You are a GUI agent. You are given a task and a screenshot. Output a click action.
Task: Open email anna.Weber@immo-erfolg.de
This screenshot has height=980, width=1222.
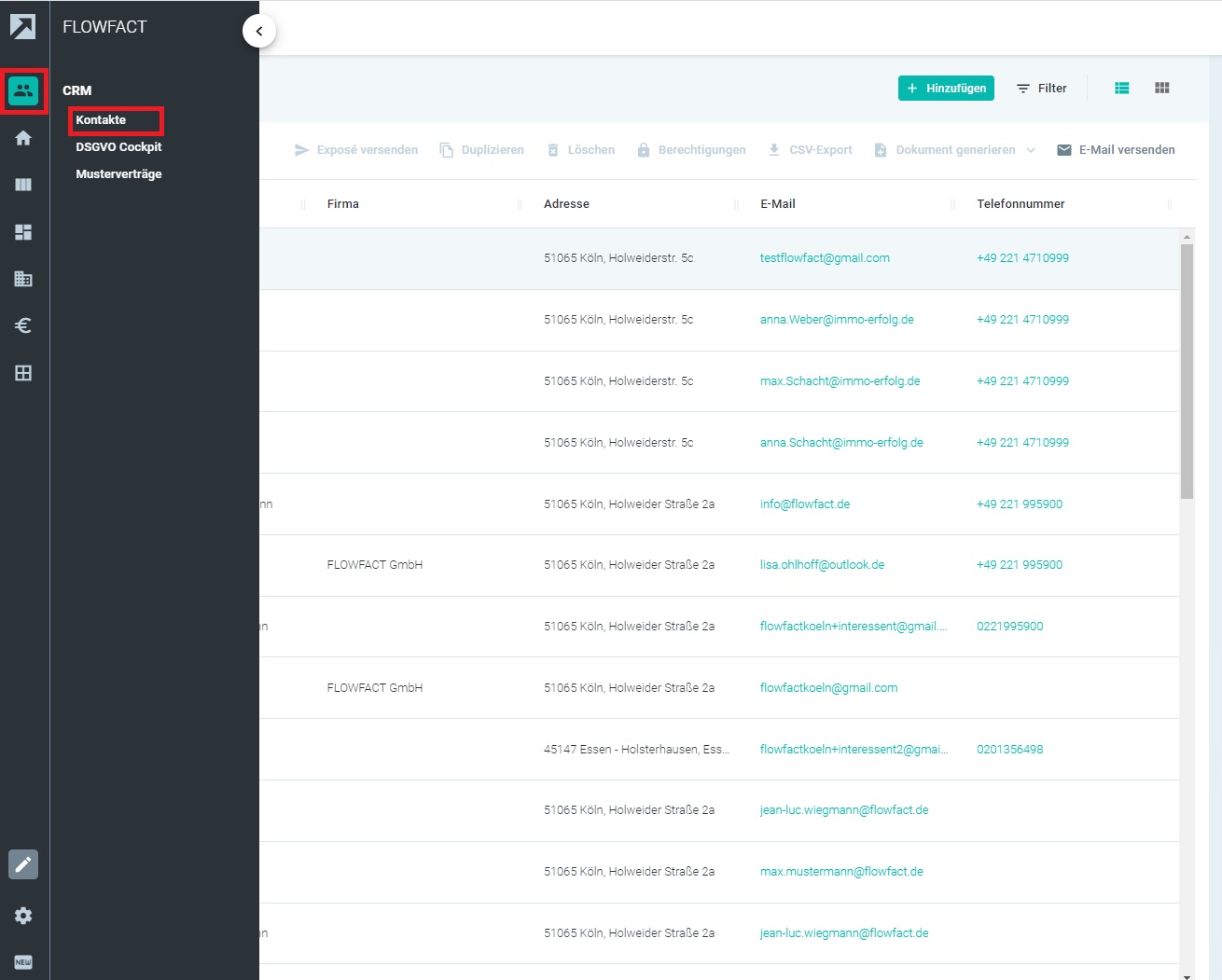pos(837,319)
